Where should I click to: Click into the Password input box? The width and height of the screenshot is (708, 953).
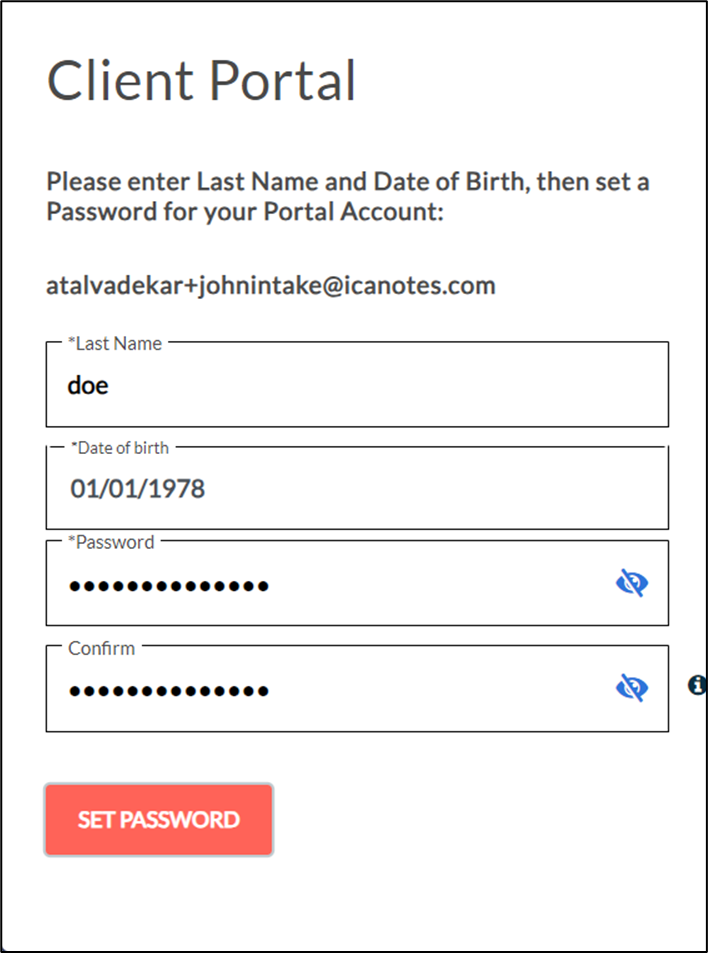coord(330,585)
